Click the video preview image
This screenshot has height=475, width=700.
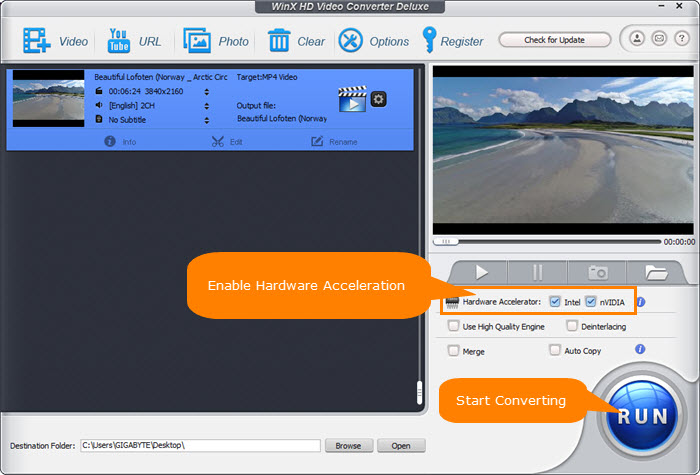tap(563, 150)
